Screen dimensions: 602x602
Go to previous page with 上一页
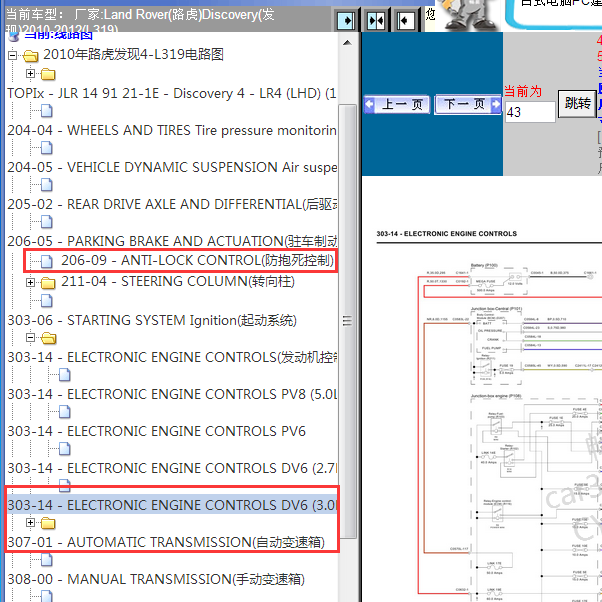point(397,104)
